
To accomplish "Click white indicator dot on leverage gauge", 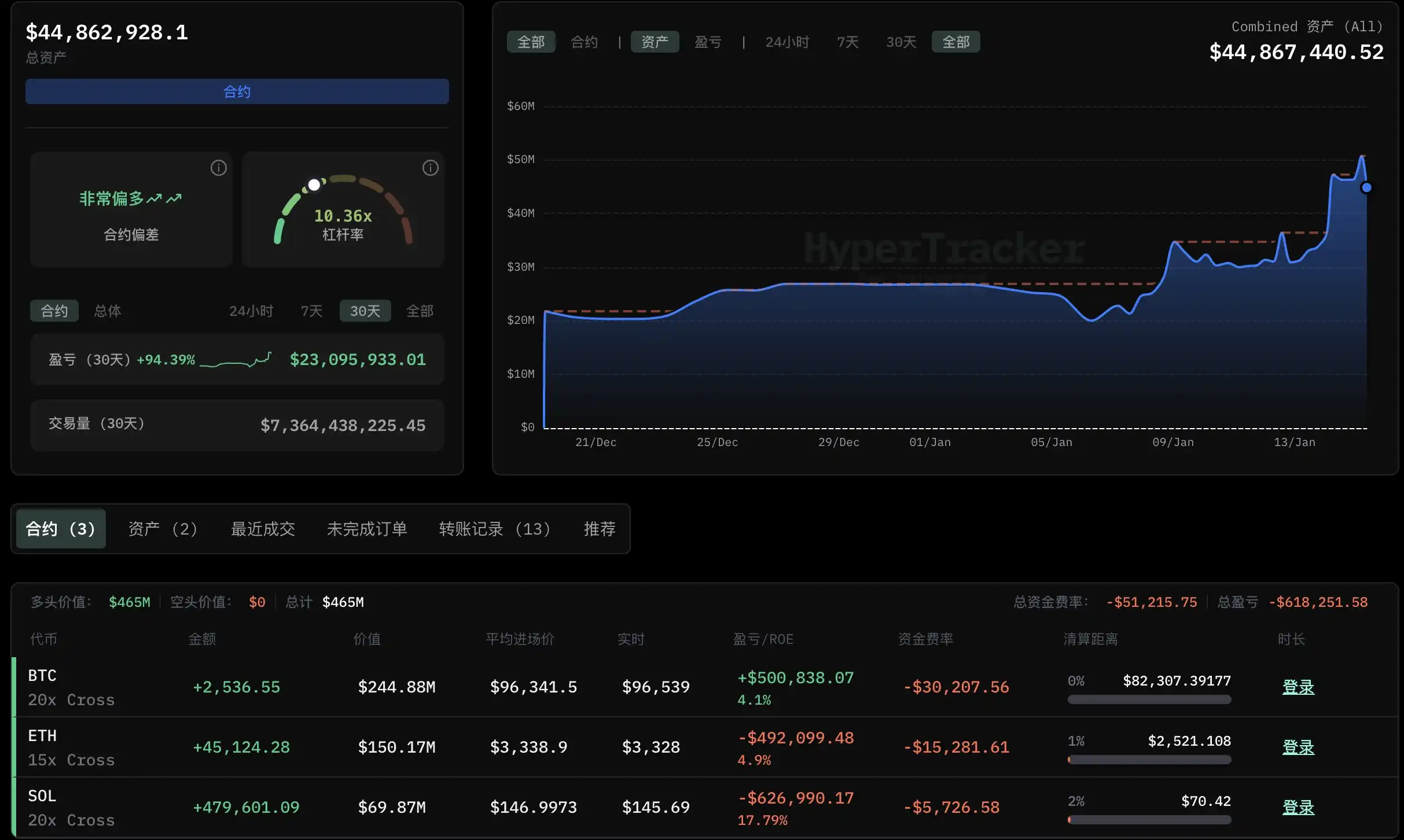I will [314, 185].
